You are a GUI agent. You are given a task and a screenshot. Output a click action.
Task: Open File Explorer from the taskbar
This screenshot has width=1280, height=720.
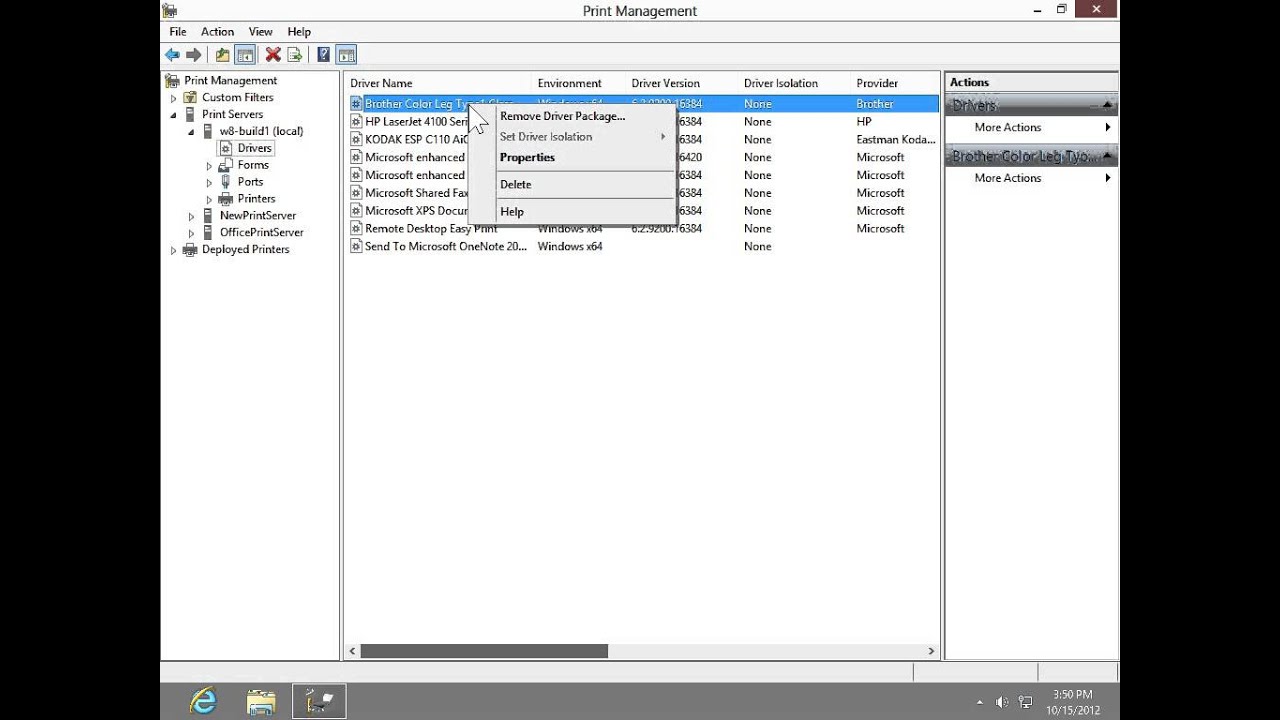tap(261, 702)
